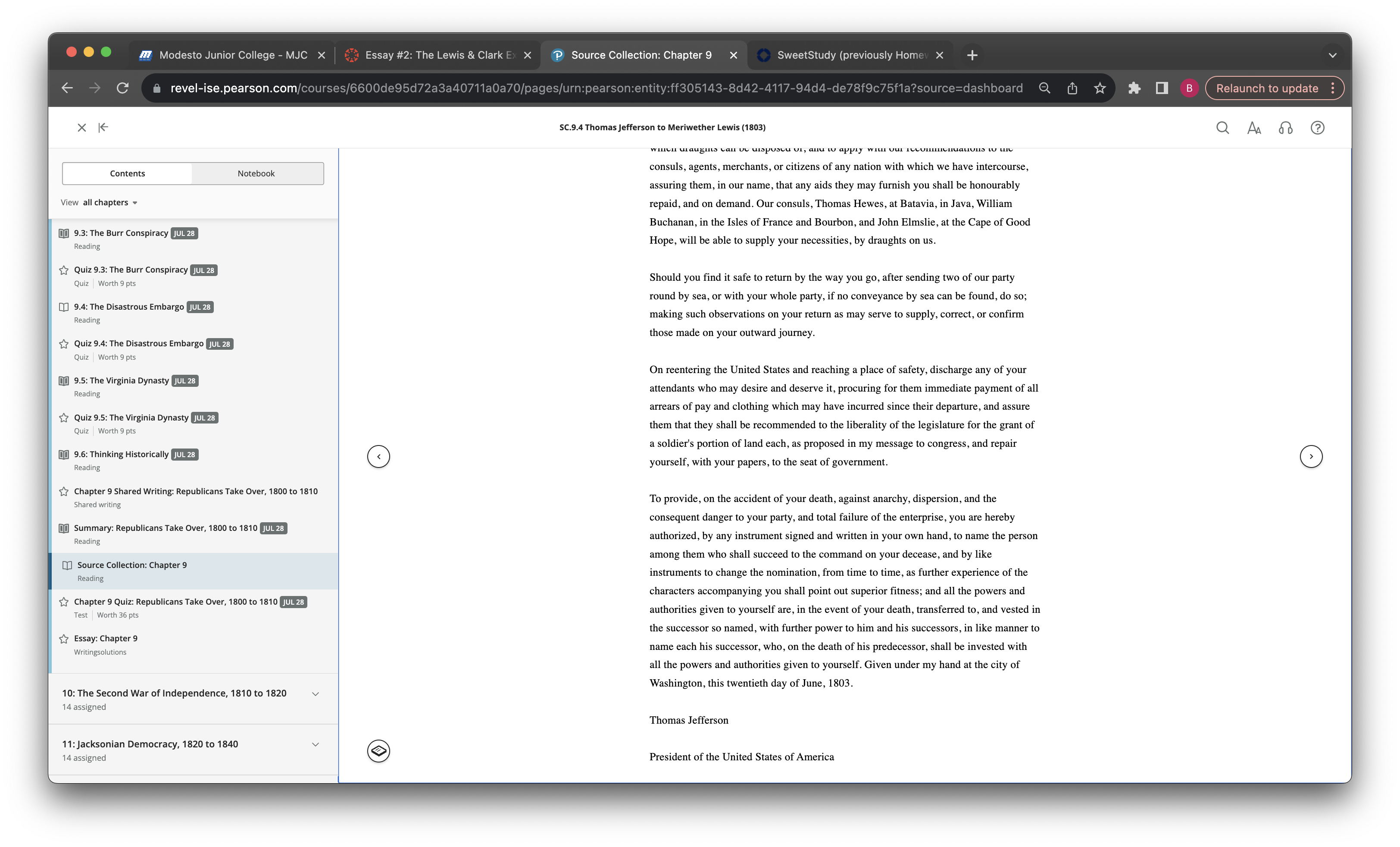Click the browser address bar URL
Screen dimensions: 1400x847
[596, 88]
